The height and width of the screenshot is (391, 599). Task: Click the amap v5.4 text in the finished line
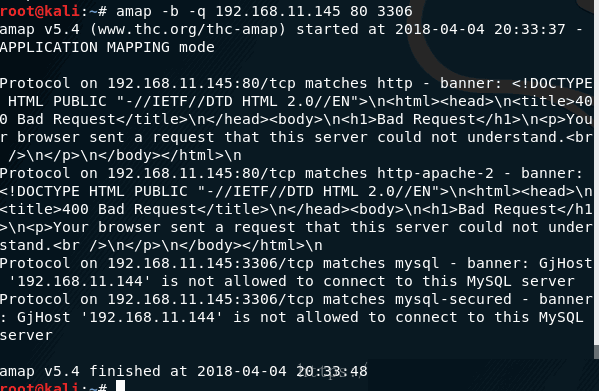(40, 372)
